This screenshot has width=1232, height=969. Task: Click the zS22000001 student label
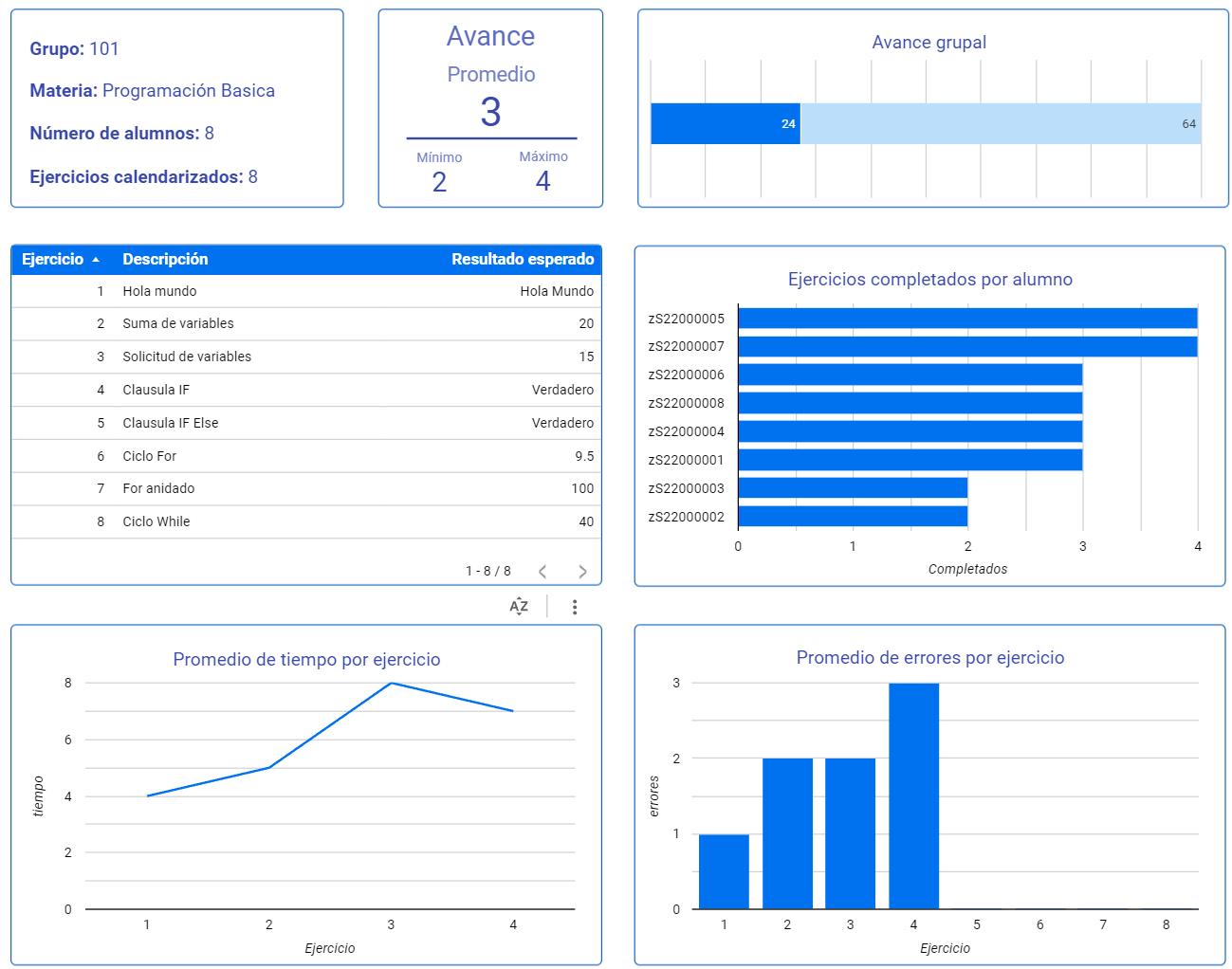coord(687,460)
